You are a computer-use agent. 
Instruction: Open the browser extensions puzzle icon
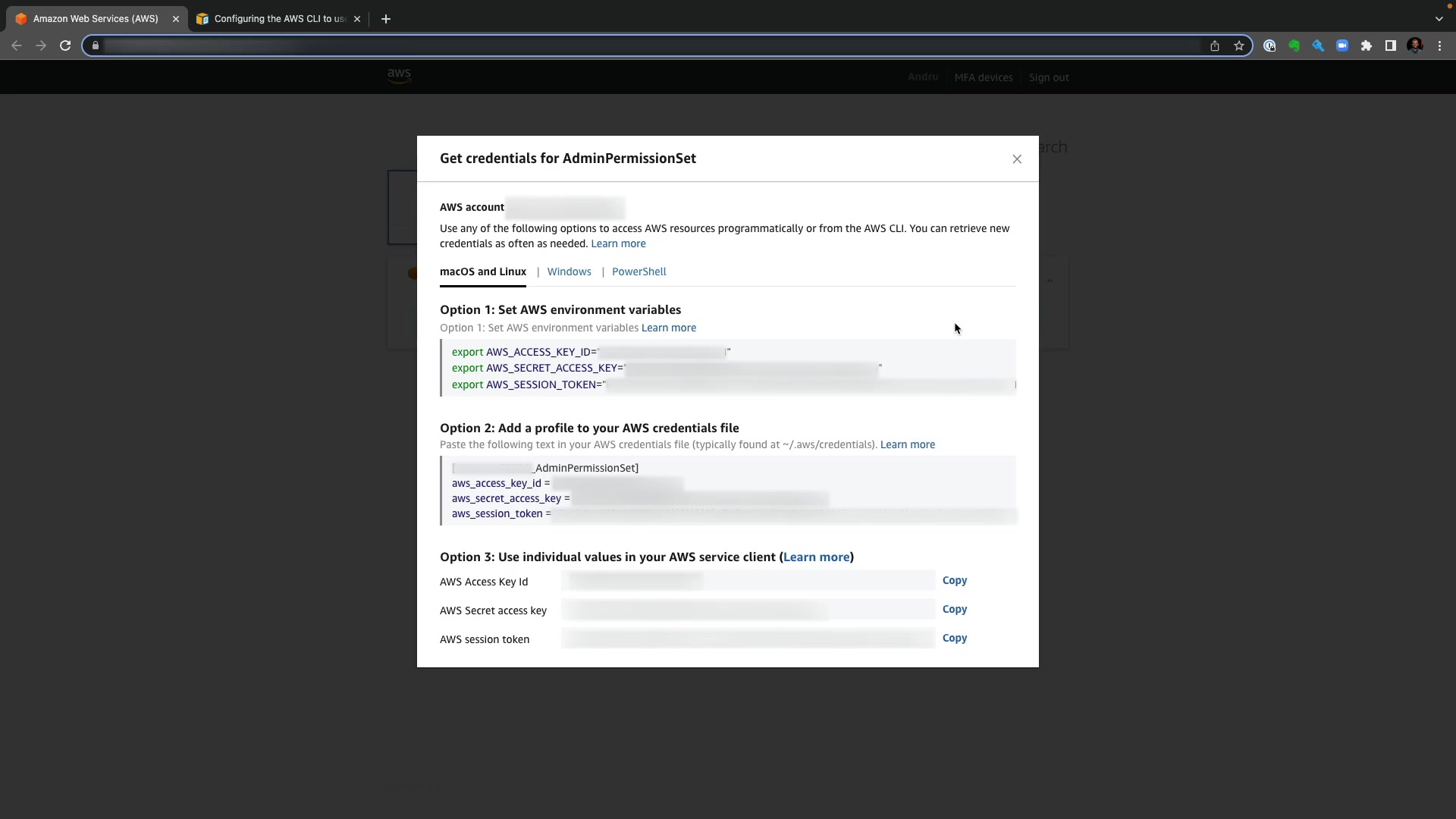[1367, 45]
